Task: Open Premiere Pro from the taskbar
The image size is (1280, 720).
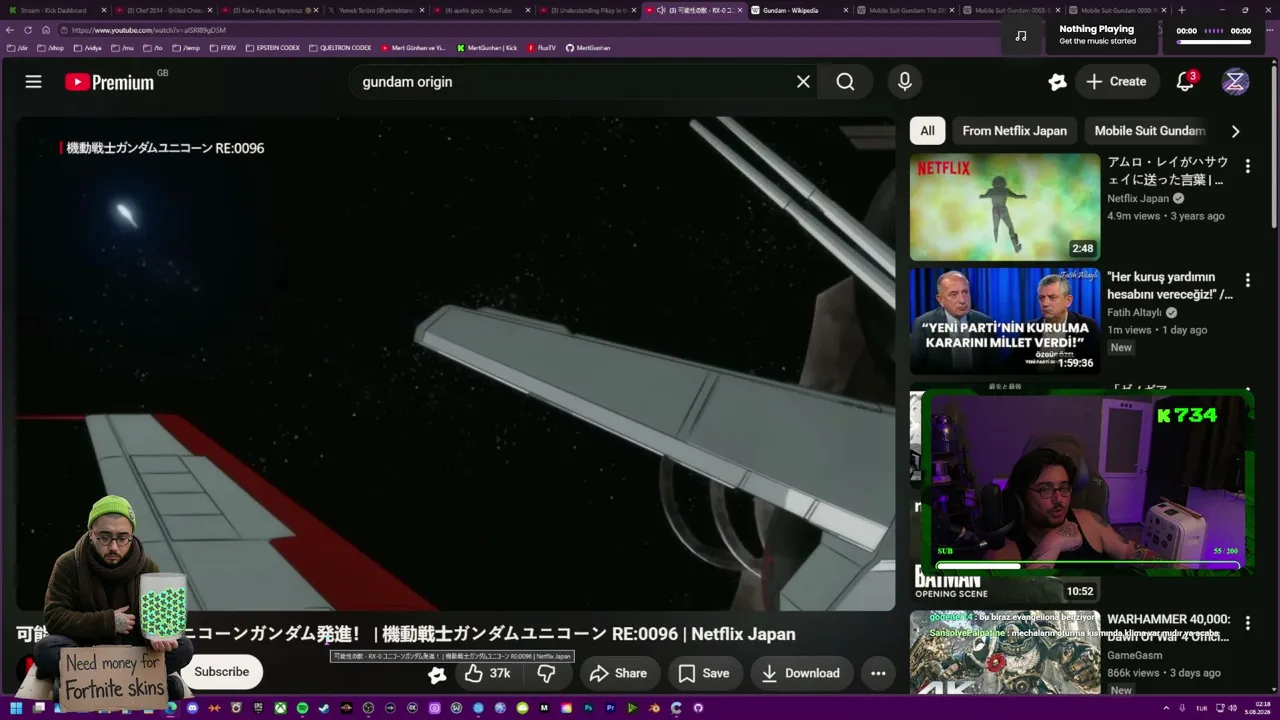Action: (x=610, y=708)
